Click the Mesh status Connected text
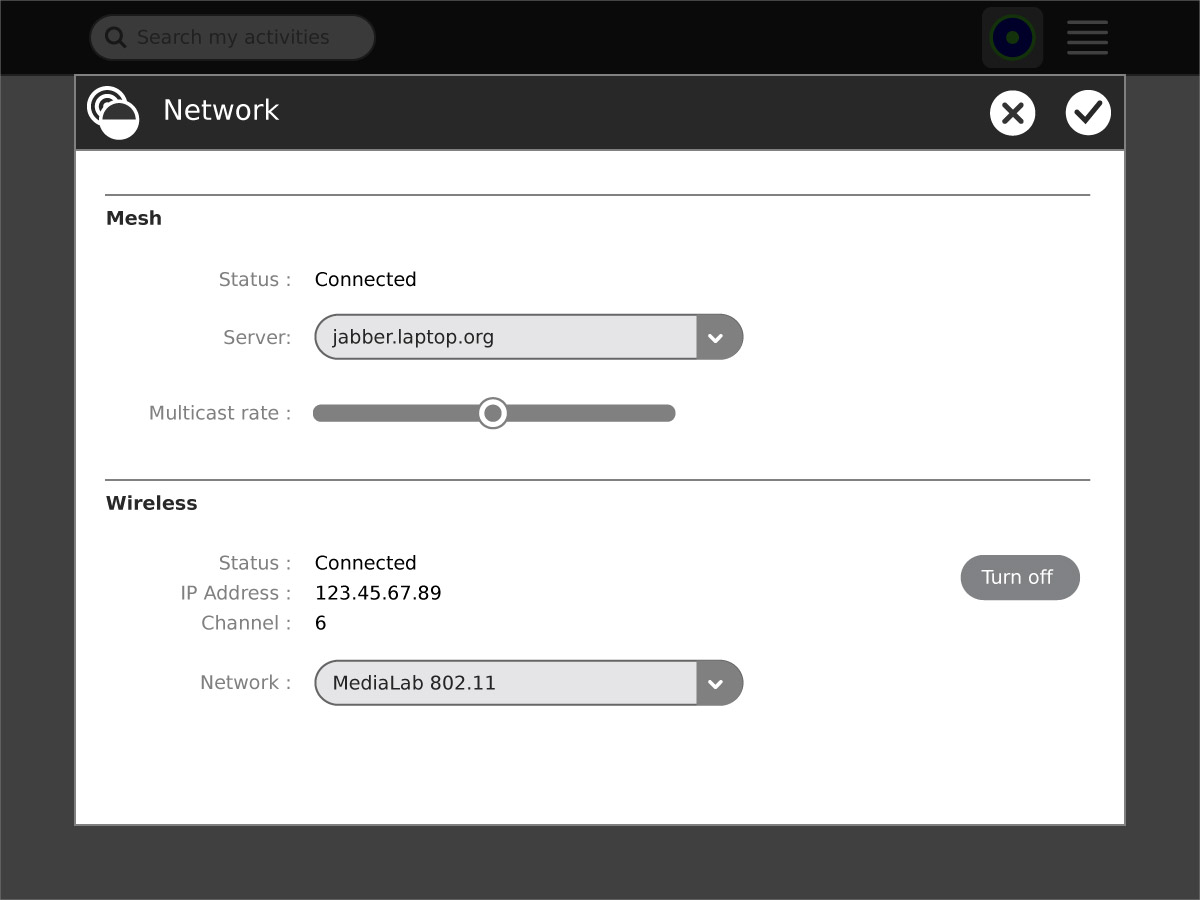The height and width of the screenshot is (900, 1200). click(365, 279)
